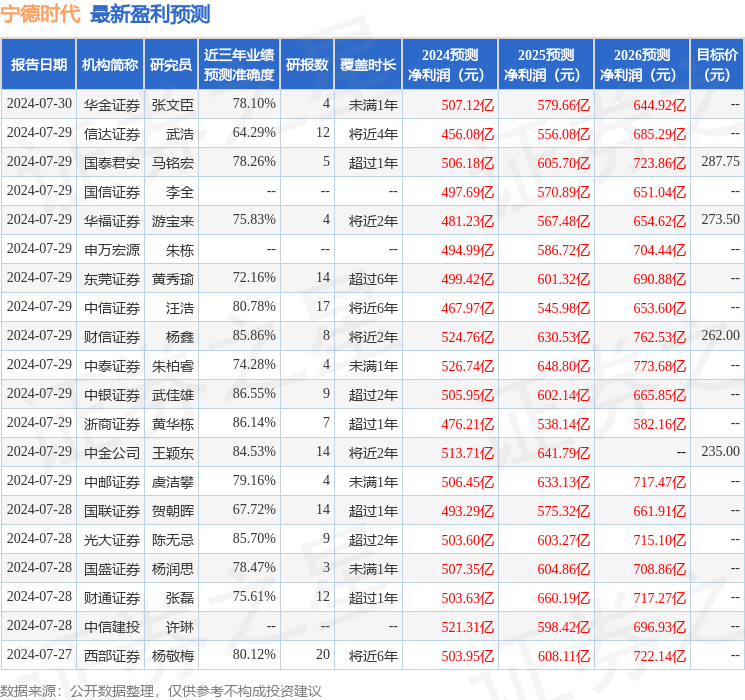This screenshot has width=745, height=700.
Task: Click the 覆盖时长 column header
Action: 368,65
